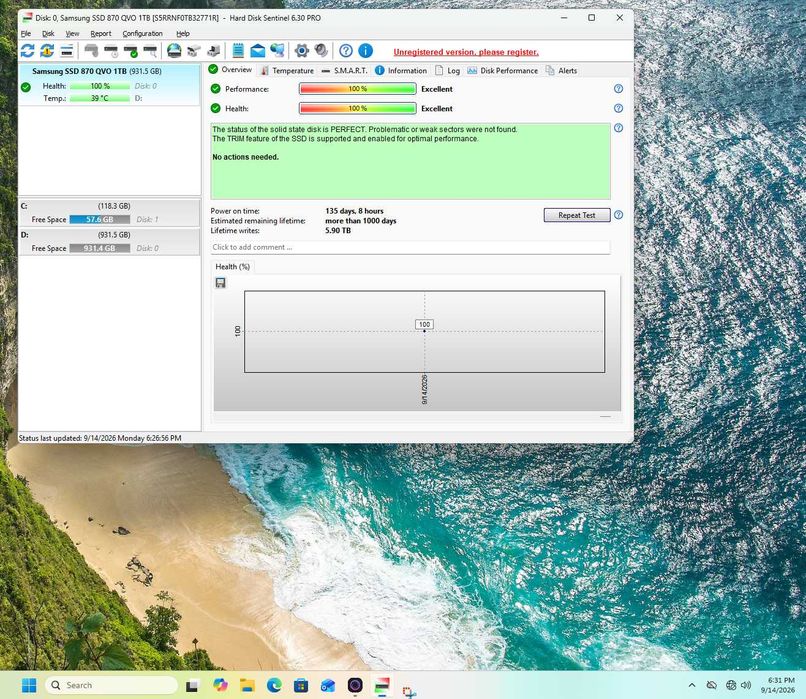Click the C: free space 57.6 GB bar
Screen dimensions: 806x699
(x=100, y=219)
